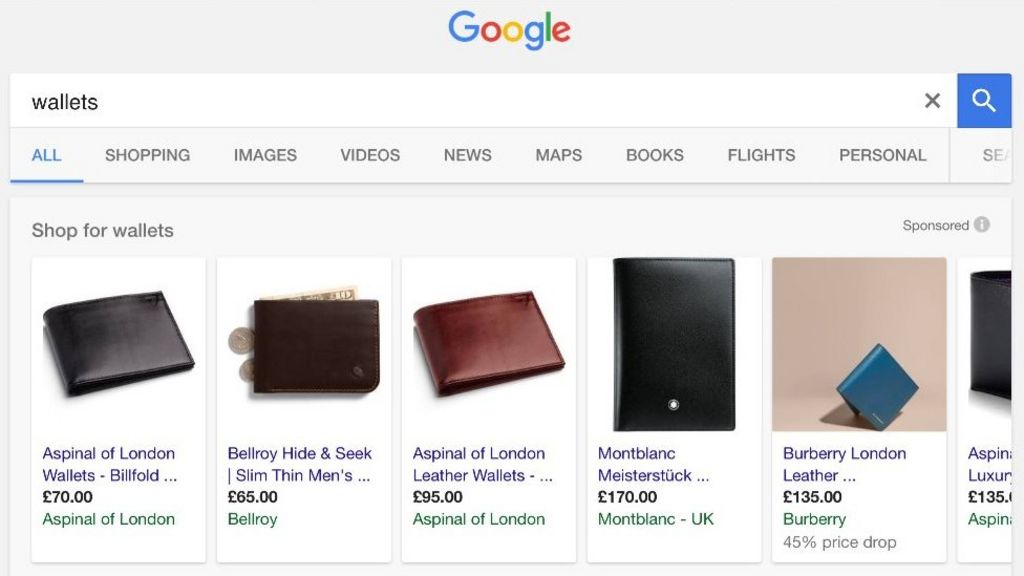
Task: Select the VIDEOS tab
Action: (369, 155)
